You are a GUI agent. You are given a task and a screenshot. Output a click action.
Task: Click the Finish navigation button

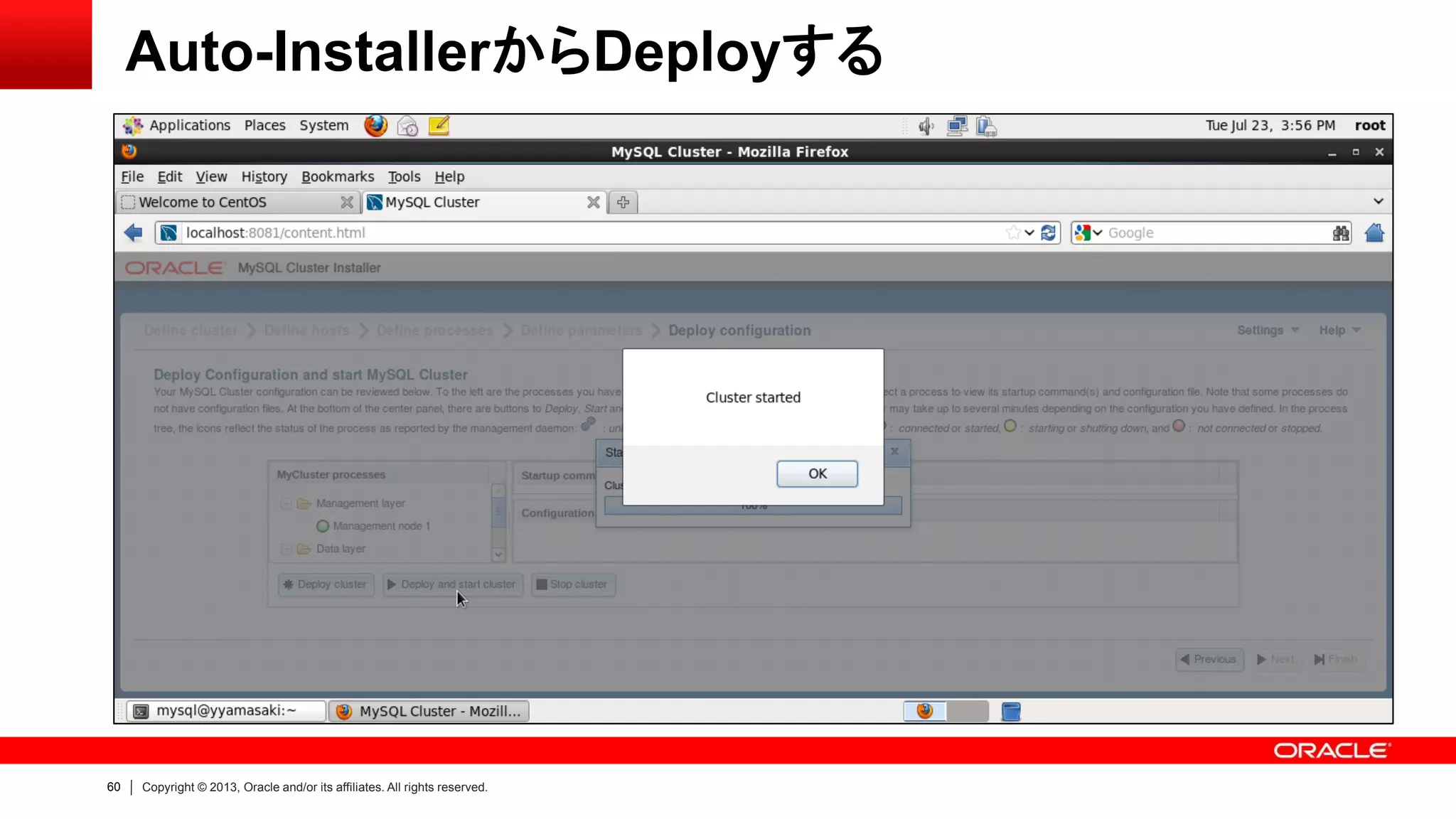coord(1336,659)
